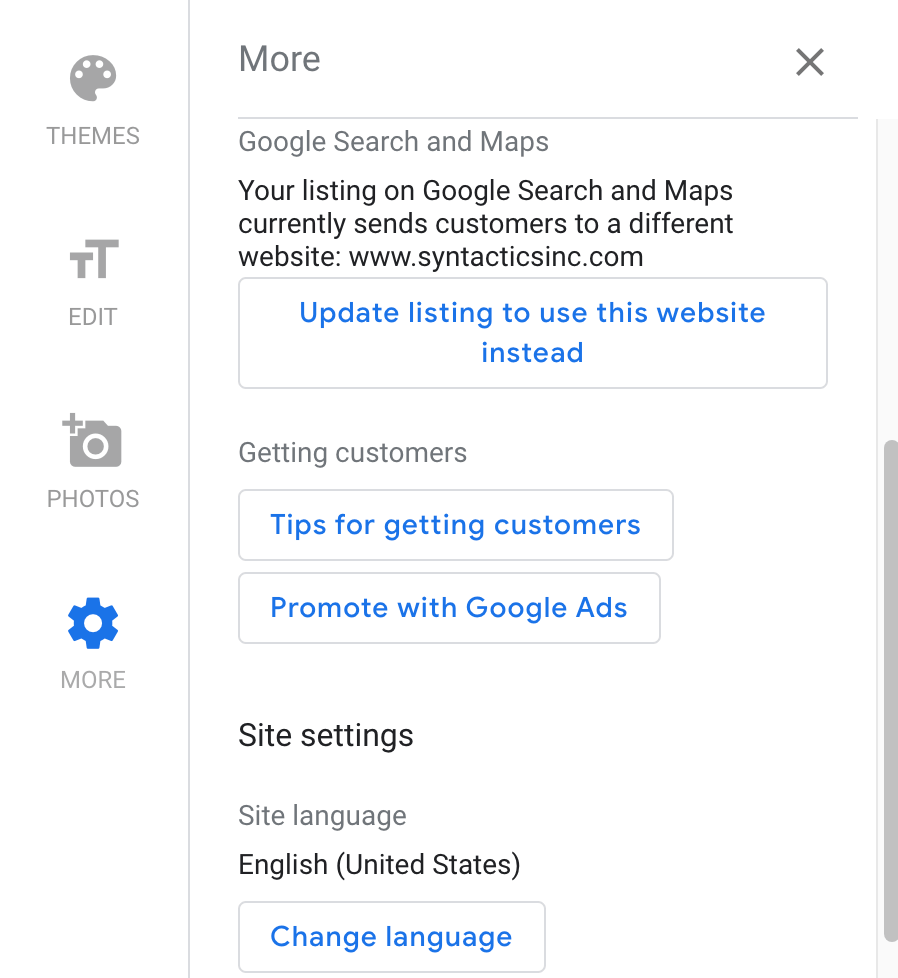The image size is (898, 978).
Task: Select the THEMES label in sidebar
Action: (93, 136)
